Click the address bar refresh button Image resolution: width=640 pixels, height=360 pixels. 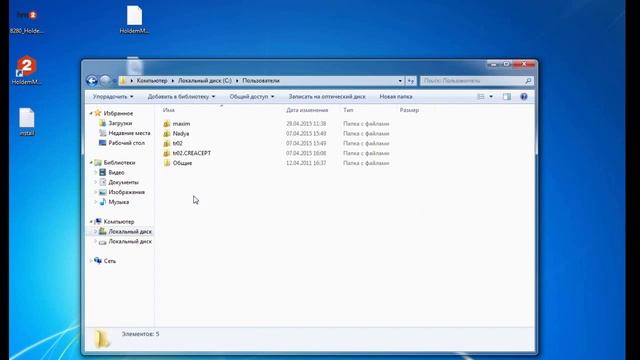411,81
